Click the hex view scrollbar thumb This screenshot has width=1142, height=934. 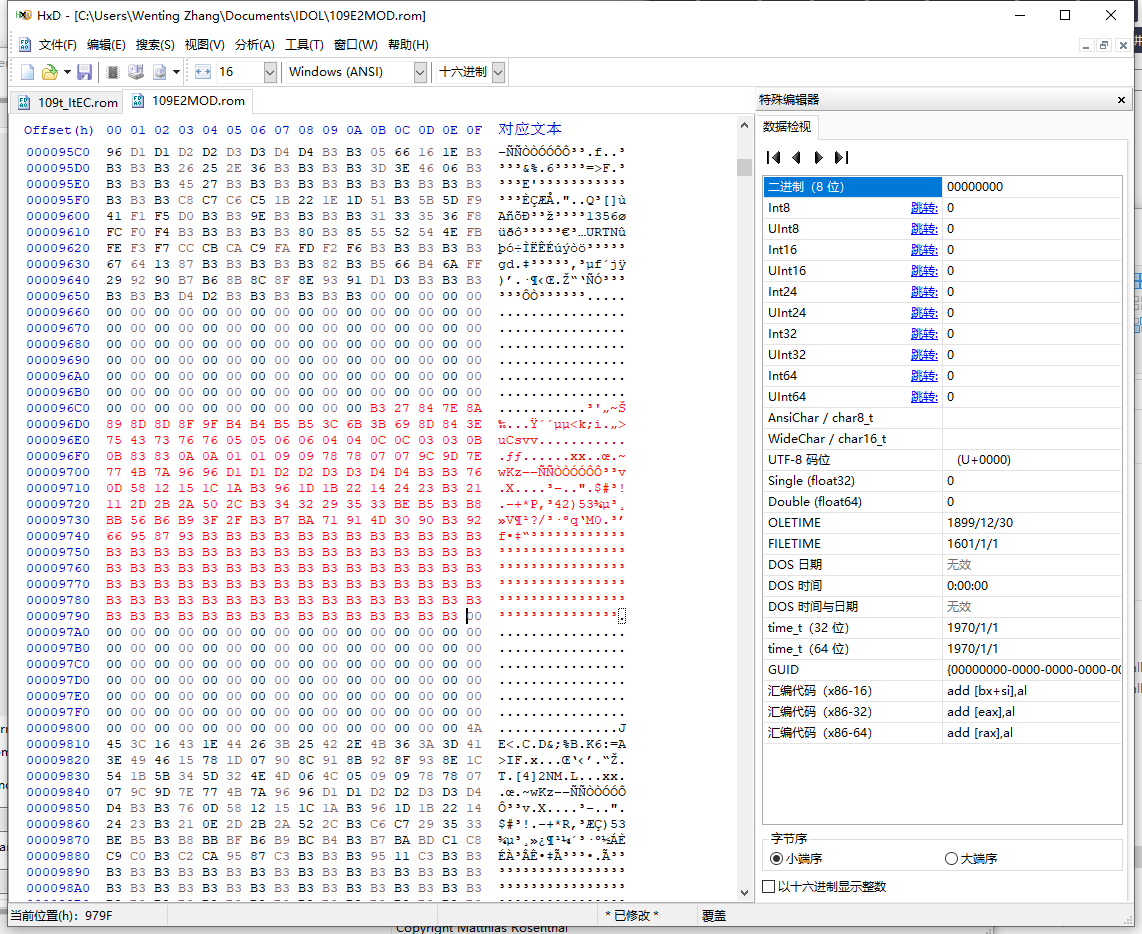[x=744, y=168]
